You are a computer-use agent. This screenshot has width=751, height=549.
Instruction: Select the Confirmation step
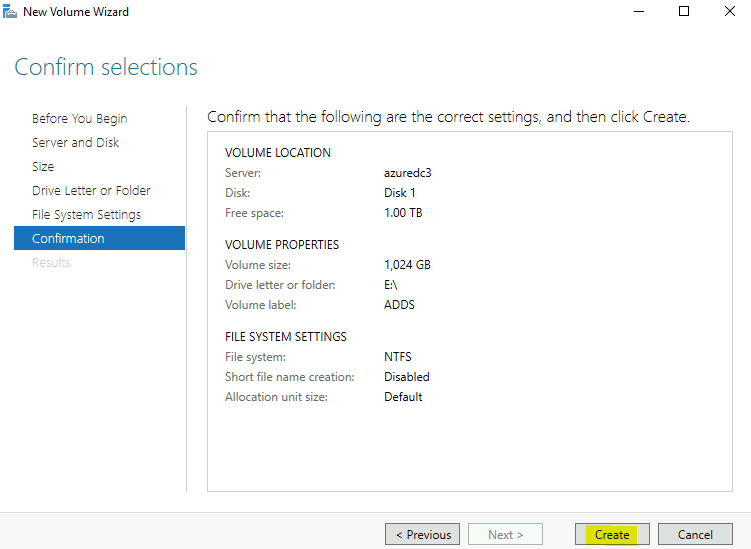coord(99,238)
